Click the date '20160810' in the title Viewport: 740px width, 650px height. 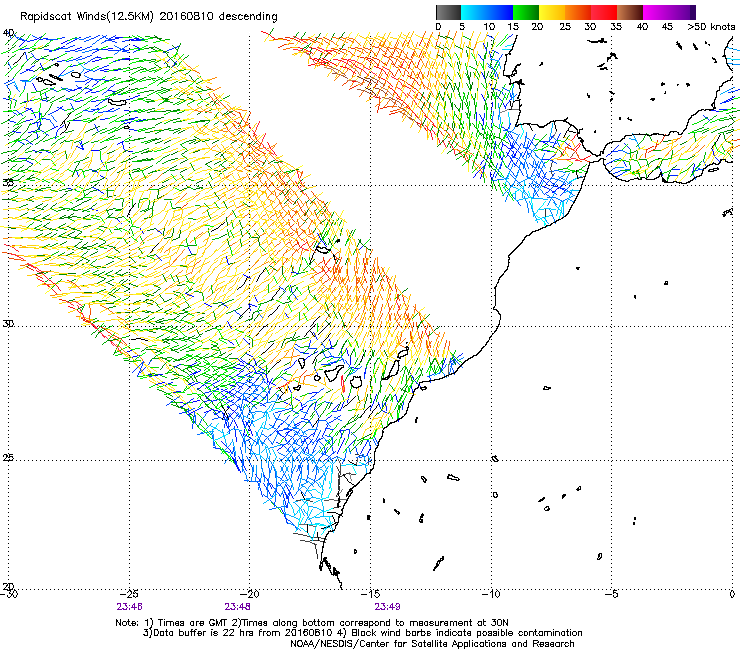(x=186, y=17)
